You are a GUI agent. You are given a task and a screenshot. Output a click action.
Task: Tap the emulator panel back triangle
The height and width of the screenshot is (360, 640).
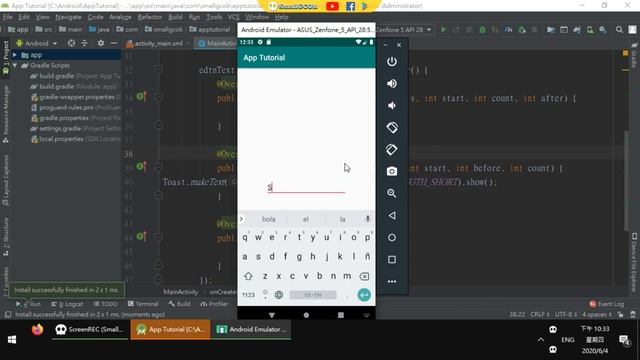click(x=392, y=216)
